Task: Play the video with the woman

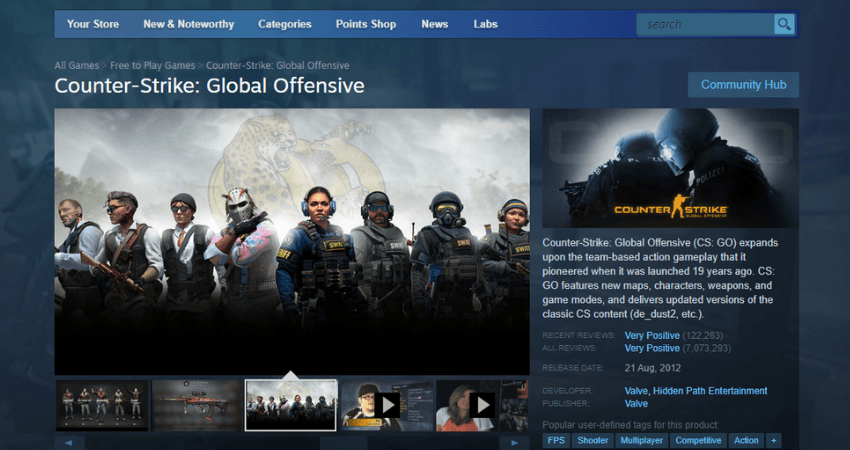Action: tap(482, 405)
